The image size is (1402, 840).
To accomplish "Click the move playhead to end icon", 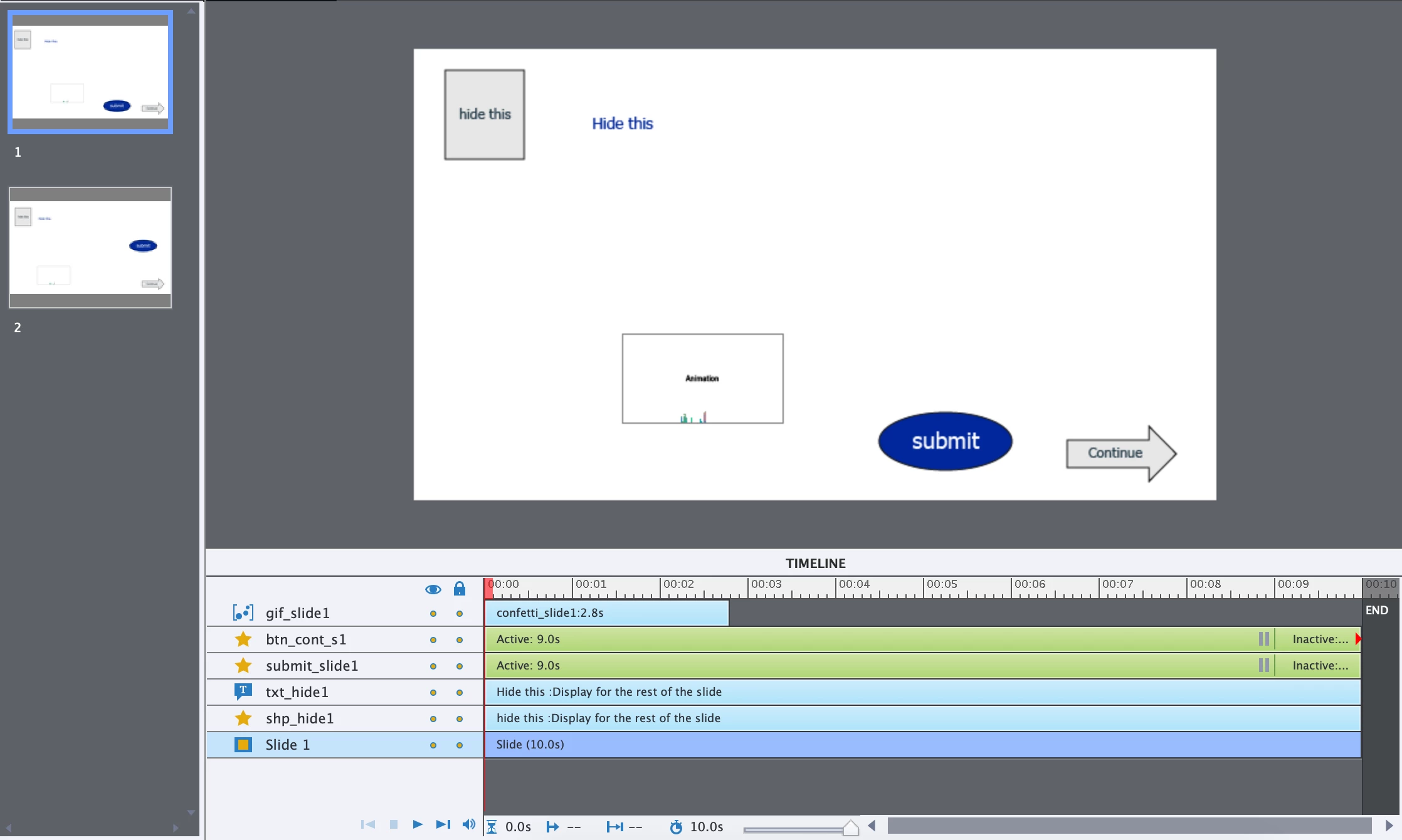I will pyautogui.click(x=443, y=824).
